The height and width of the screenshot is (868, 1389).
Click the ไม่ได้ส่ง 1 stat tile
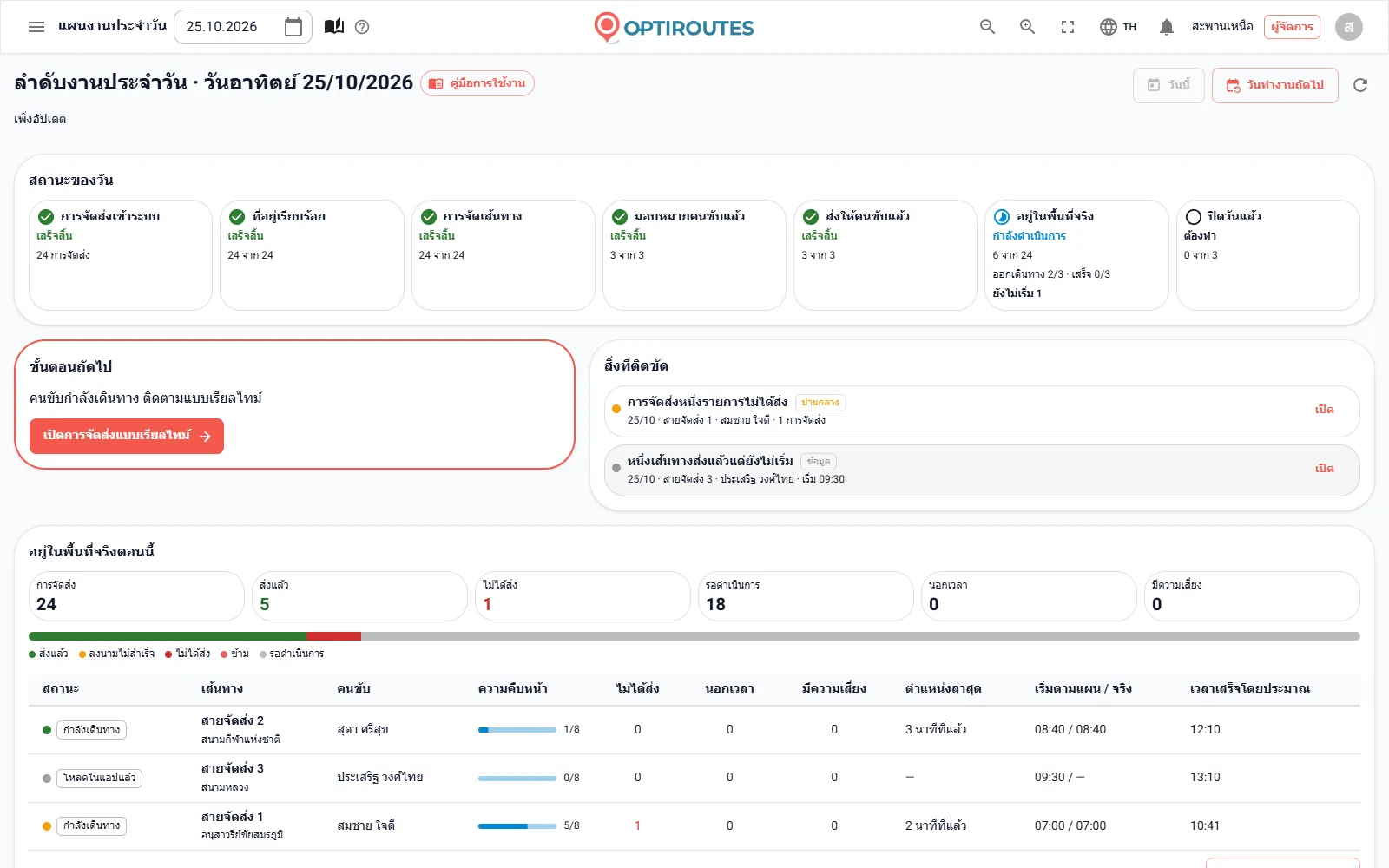coord(583,596)
